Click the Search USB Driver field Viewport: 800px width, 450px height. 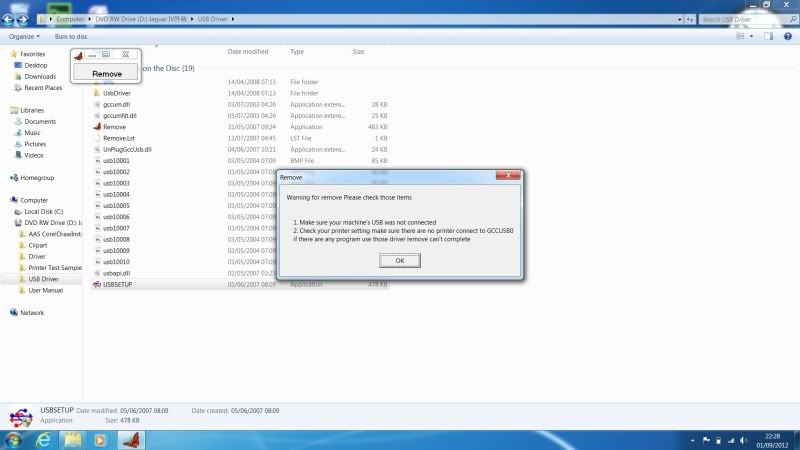click(x=748, y=19)
